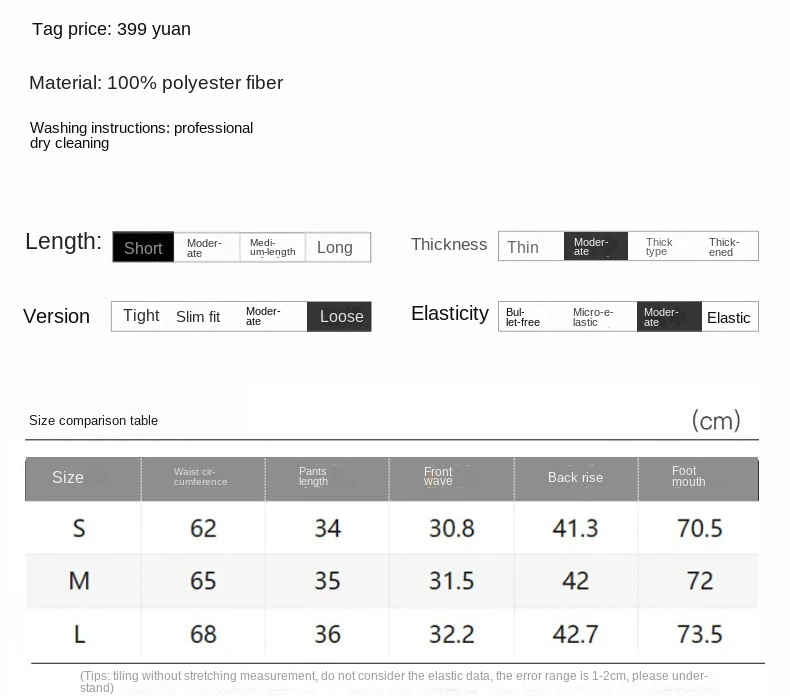790x696 pixels.
Task: Select Thin thickness option
Action: 523,247
